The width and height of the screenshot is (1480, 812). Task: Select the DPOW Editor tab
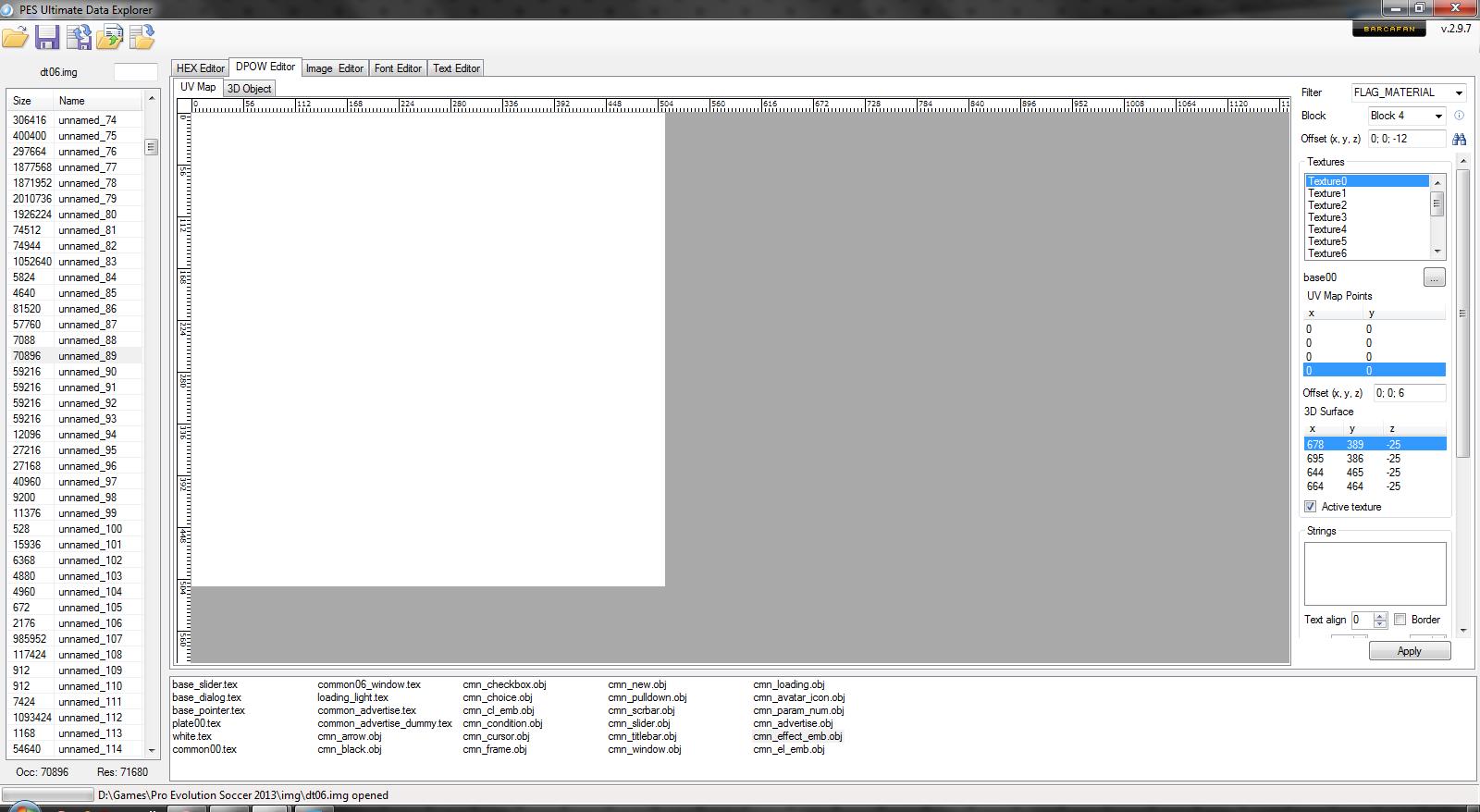(x=265, y=67)
